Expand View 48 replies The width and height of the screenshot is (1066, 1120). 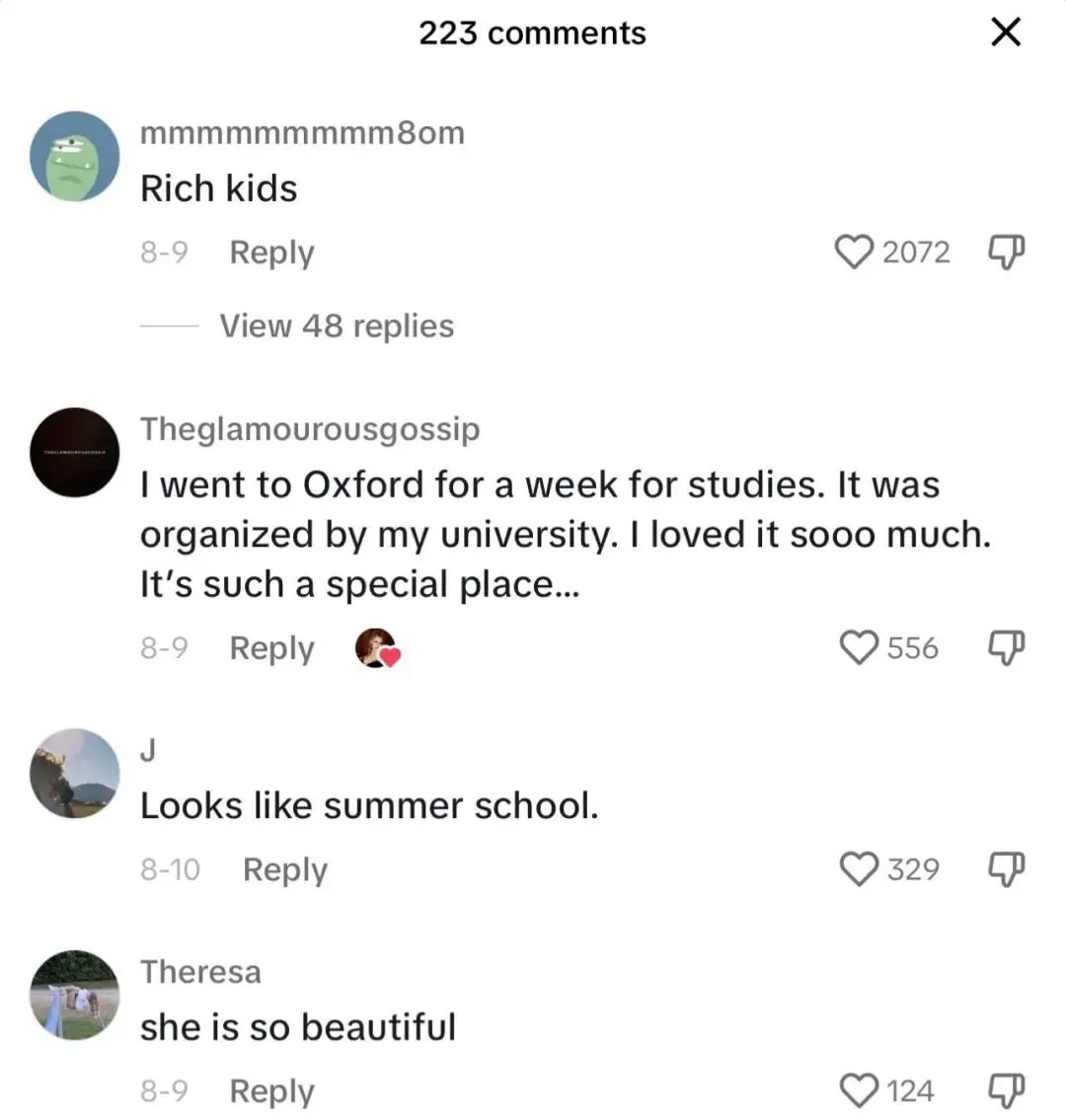point(336,326)
